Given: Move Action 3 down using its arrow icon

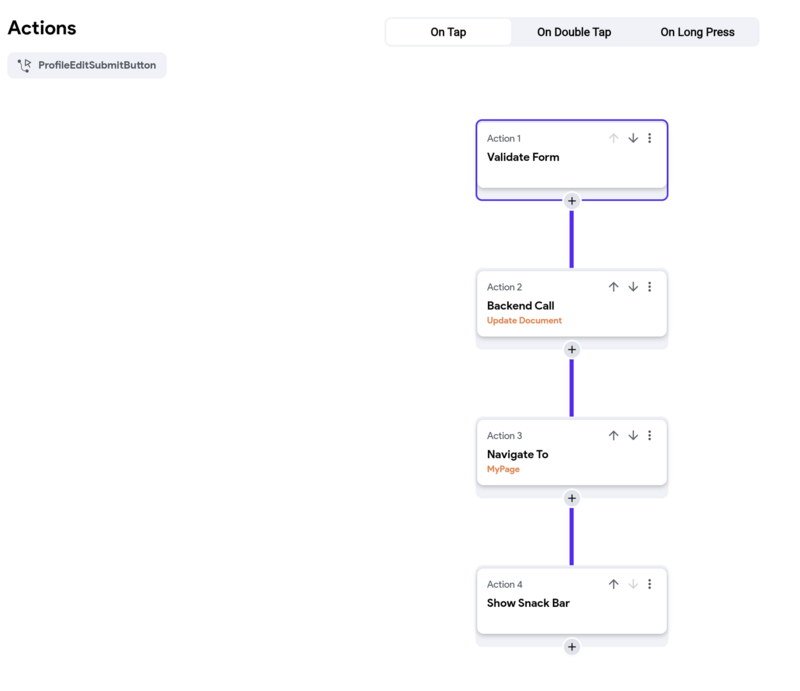Looking at the screenshot, I should (x=633, y=436).
